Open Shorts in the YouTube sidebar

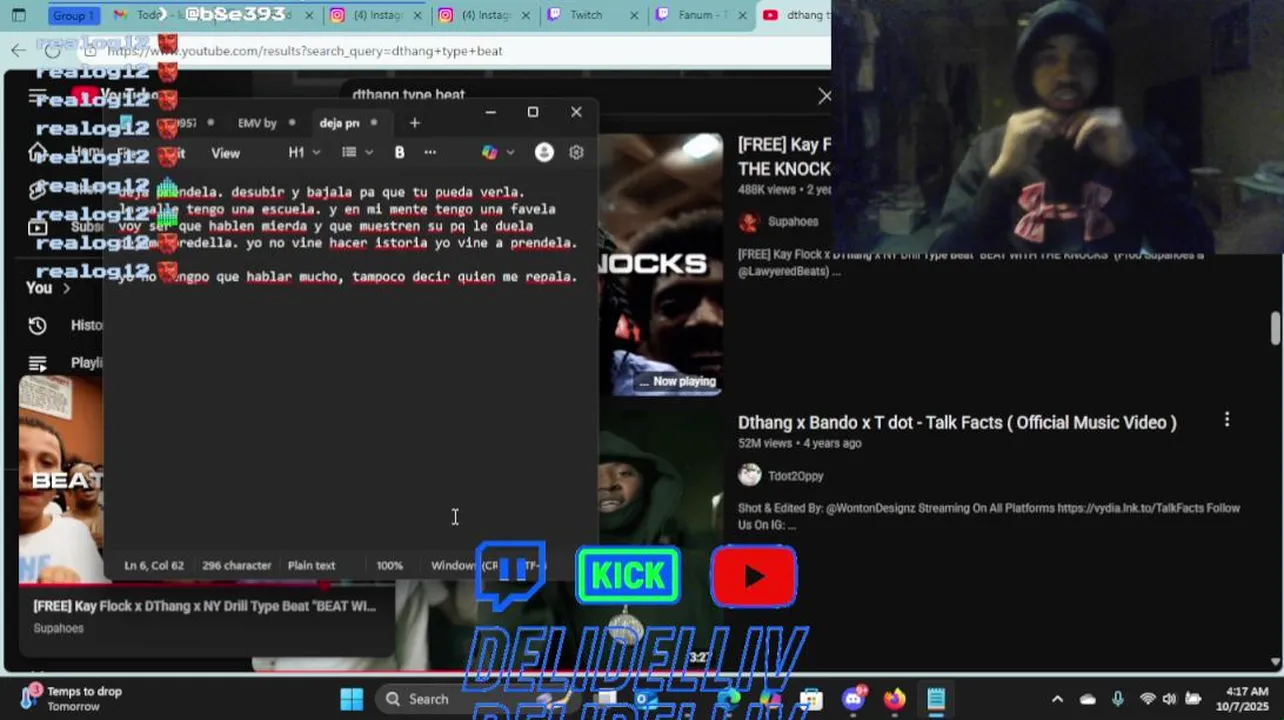[38, 190]
